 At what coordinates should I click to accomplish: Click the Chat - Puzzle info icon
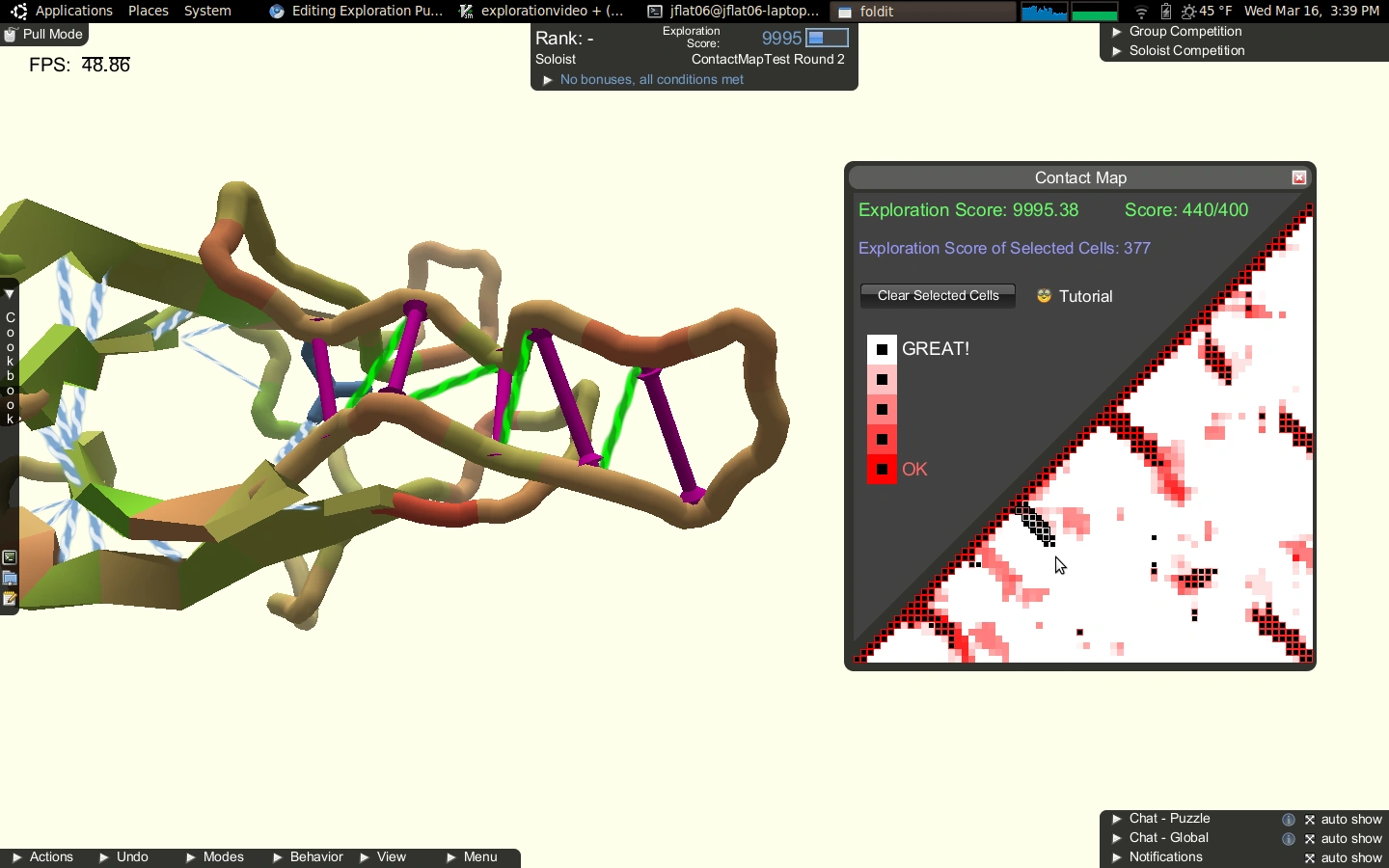click(x=1289, y=820)
